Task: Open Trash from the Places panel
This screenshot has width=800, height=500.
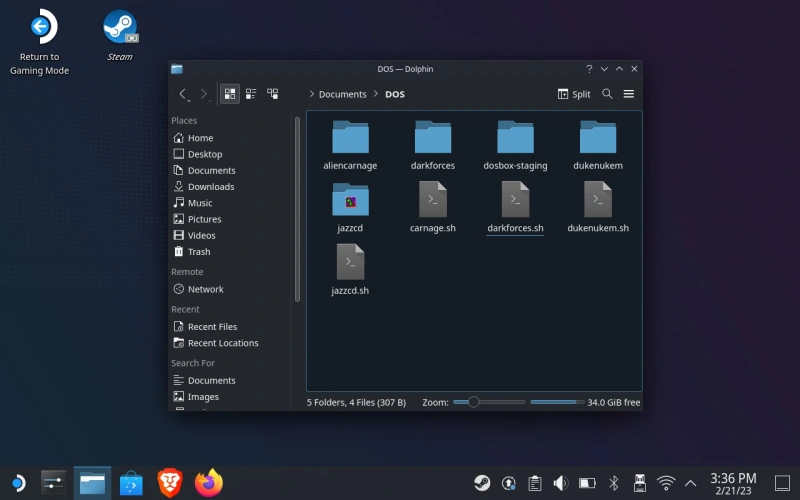Action: coord(199,252)
